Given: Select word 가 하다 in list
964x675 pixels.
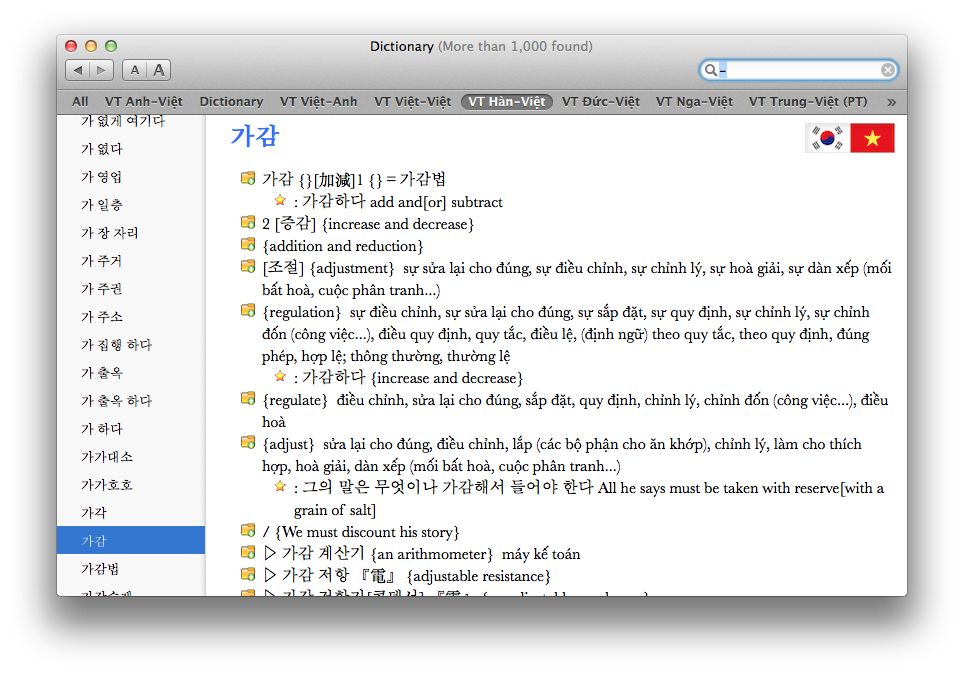Looking at the screenshot, I should [131, 428].
